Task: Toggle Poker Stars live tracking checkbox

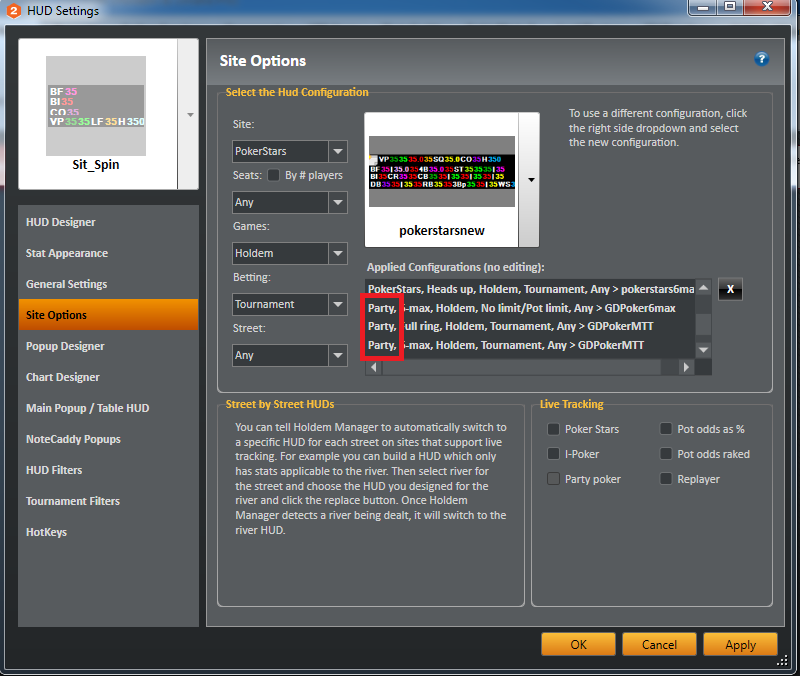Action: (x=554, y=429)
